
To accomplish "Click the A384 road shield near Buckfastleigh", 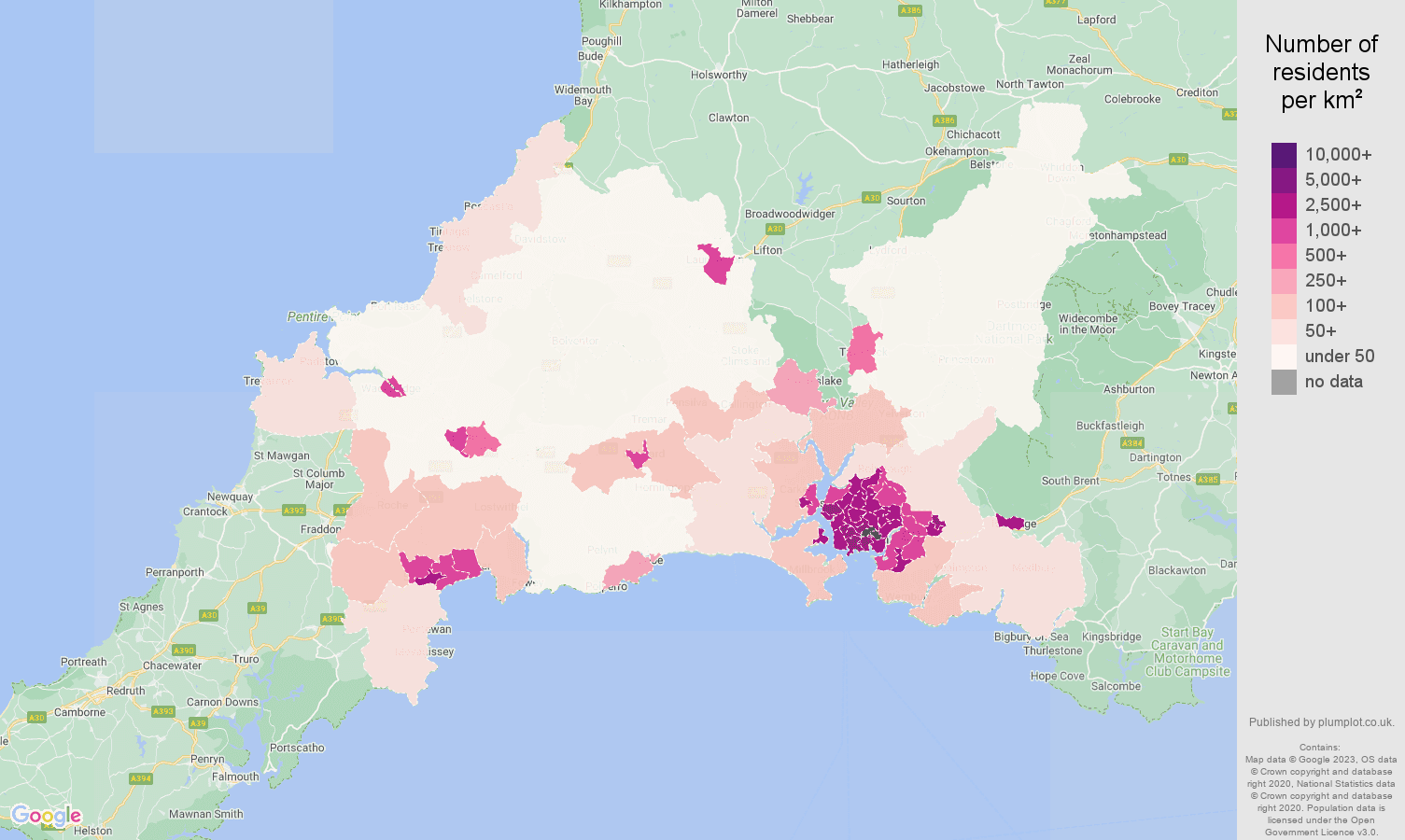I will click(1131, 443).
